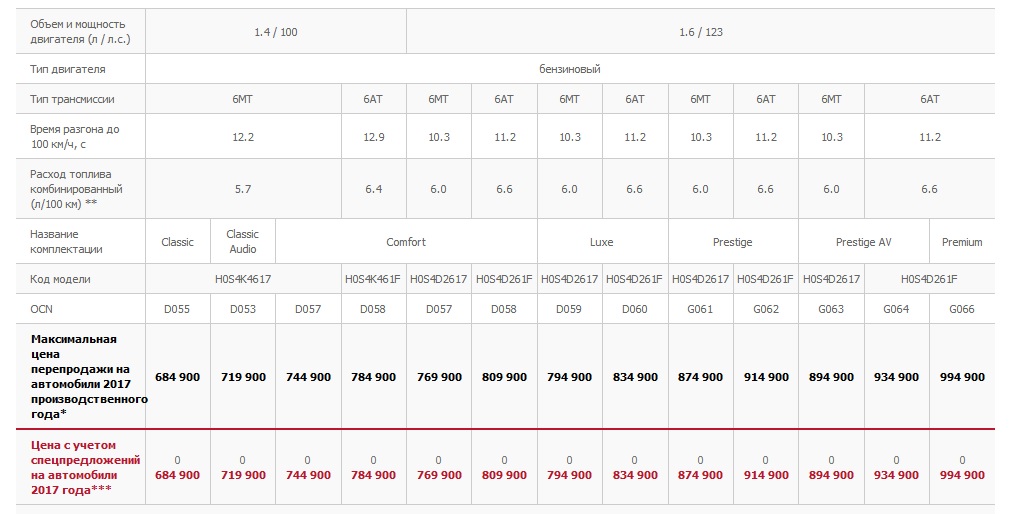Click model code H0S4K461F
Image resolution: width=1010 pixels, height=514 pixels.
click(373, 279)
